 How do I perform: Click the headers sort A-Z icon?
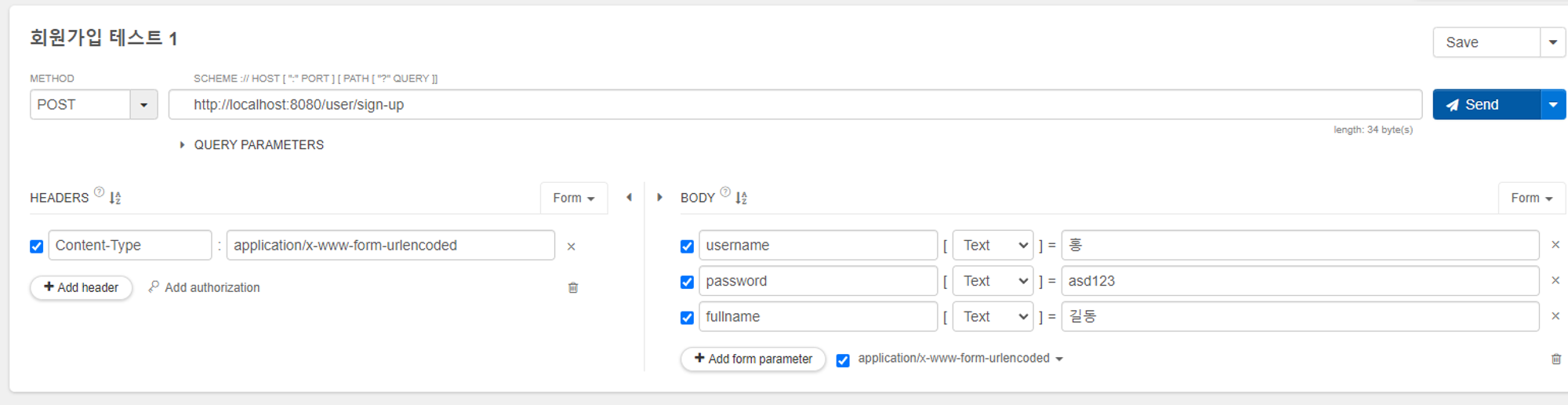tap(115, 198)
